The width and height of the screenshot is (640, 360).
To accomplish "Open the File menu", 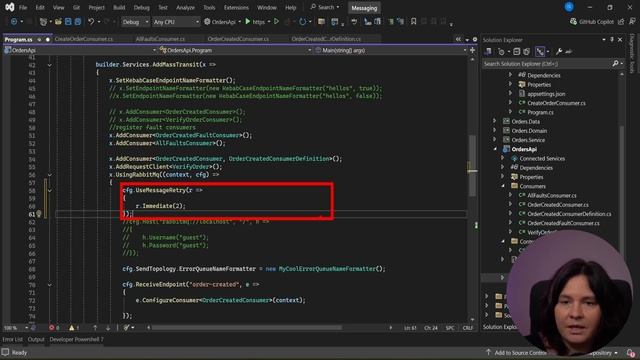I will 23,7.
